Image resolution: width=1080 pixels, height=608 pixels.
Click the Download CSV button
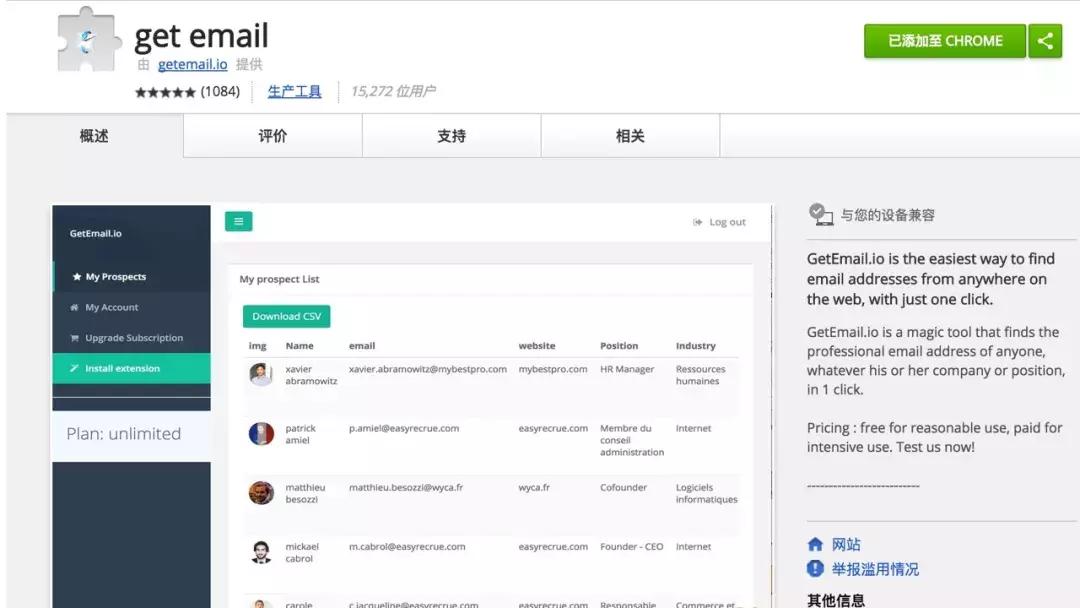[286, 316]
